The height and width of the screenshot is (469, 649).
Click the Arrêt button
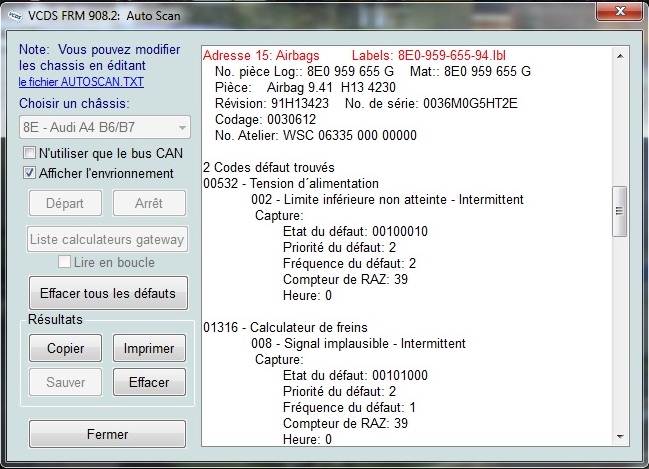[x=149, y=203]
